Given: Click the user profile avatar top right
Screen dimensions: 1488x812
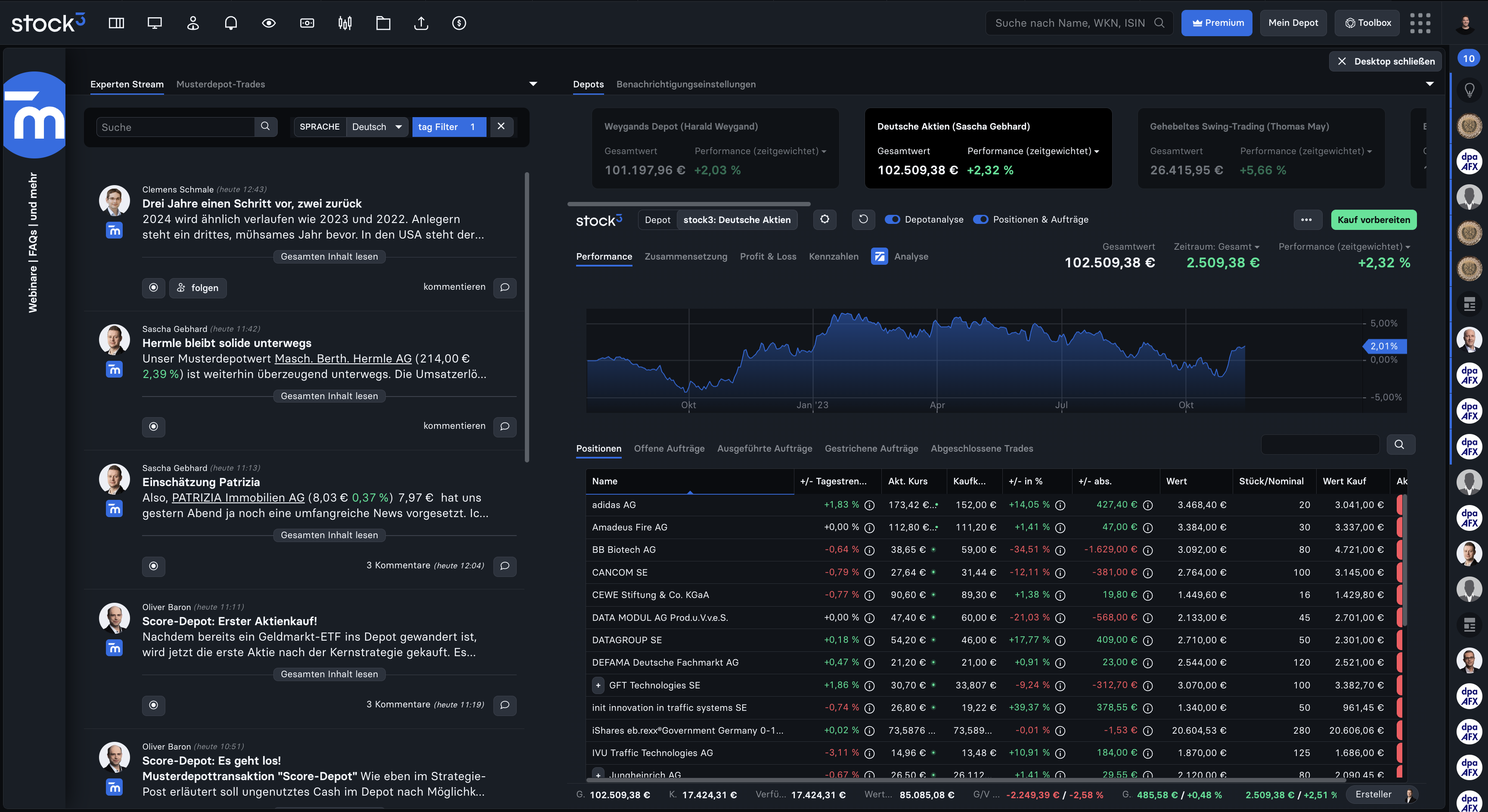Looking at the screenshot, I should (x=1465, y=23).
